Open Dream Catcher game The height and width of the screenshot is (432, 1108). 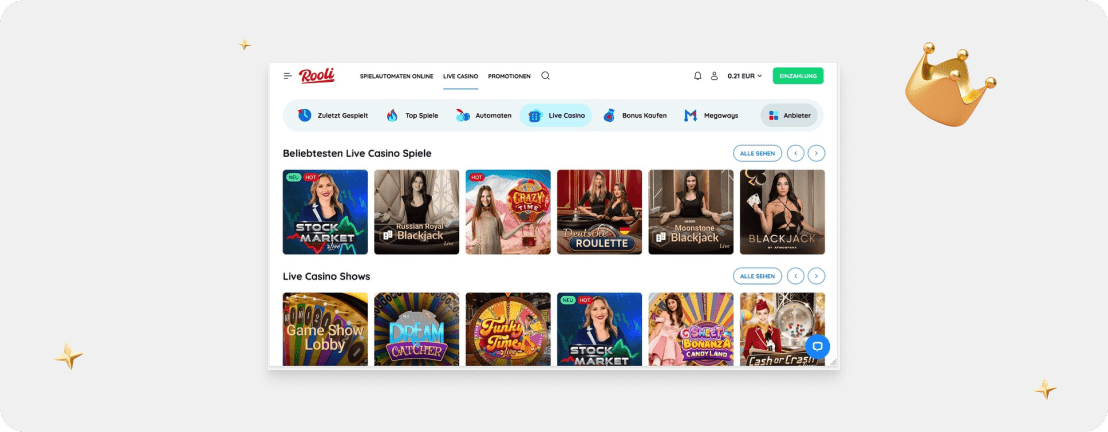point(416,329)
